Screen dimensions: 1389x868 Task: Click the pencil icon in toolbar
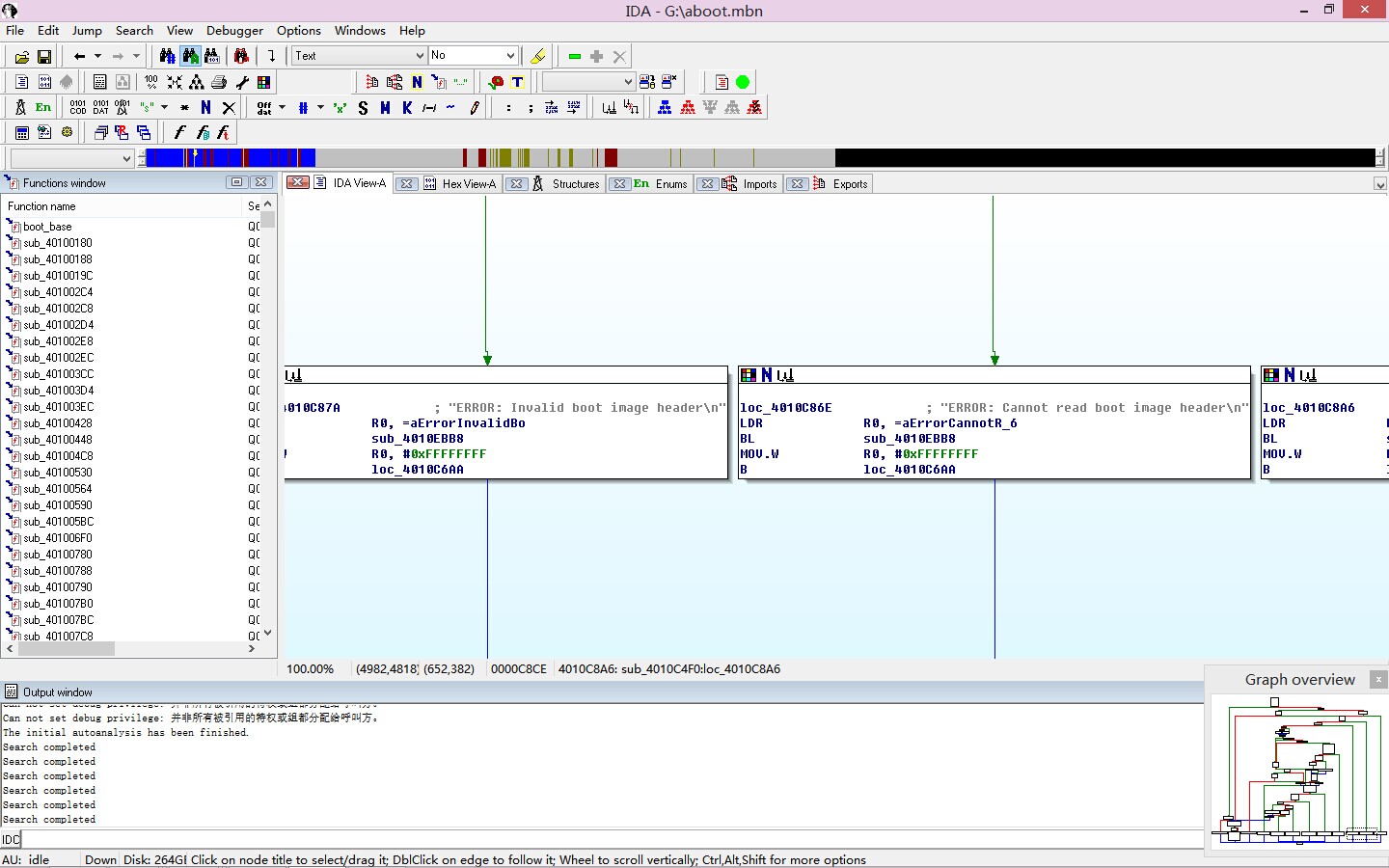point(475,108)
